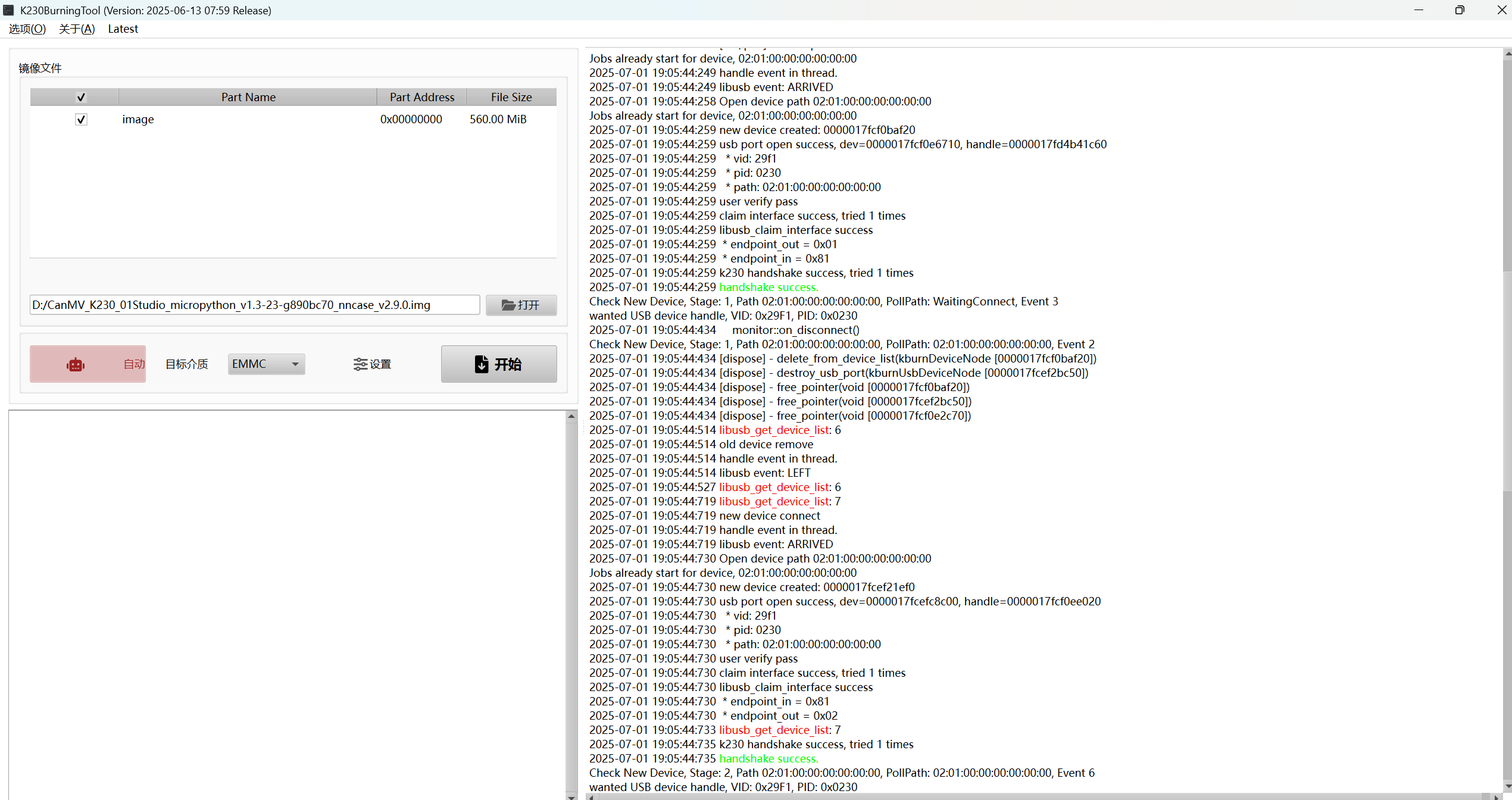Viewport: 1512px width, 800px height.
Task: Minimize the K230BurningTool window
Action: [1419, 10]
